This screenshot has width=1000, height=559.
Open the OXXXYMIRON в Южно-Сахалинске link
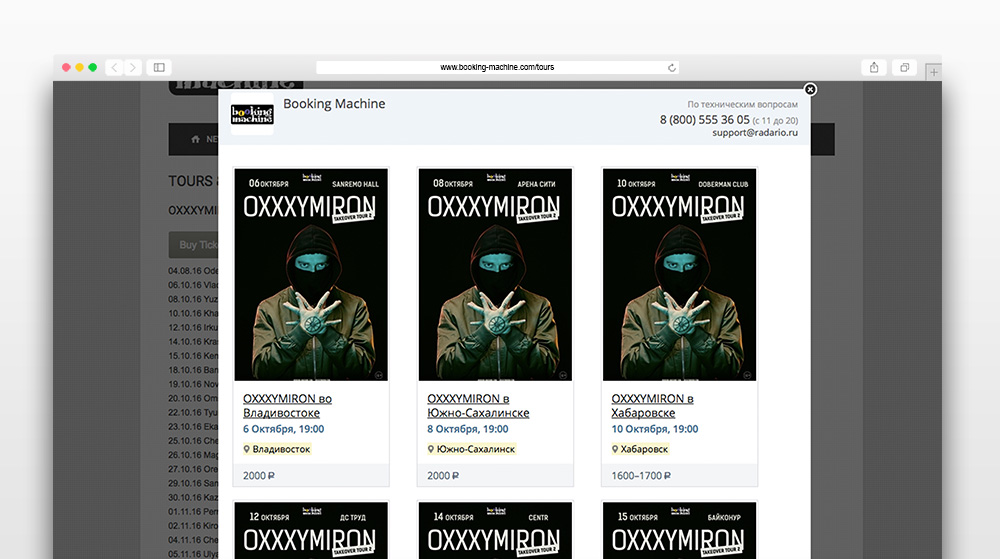[478, 405]
